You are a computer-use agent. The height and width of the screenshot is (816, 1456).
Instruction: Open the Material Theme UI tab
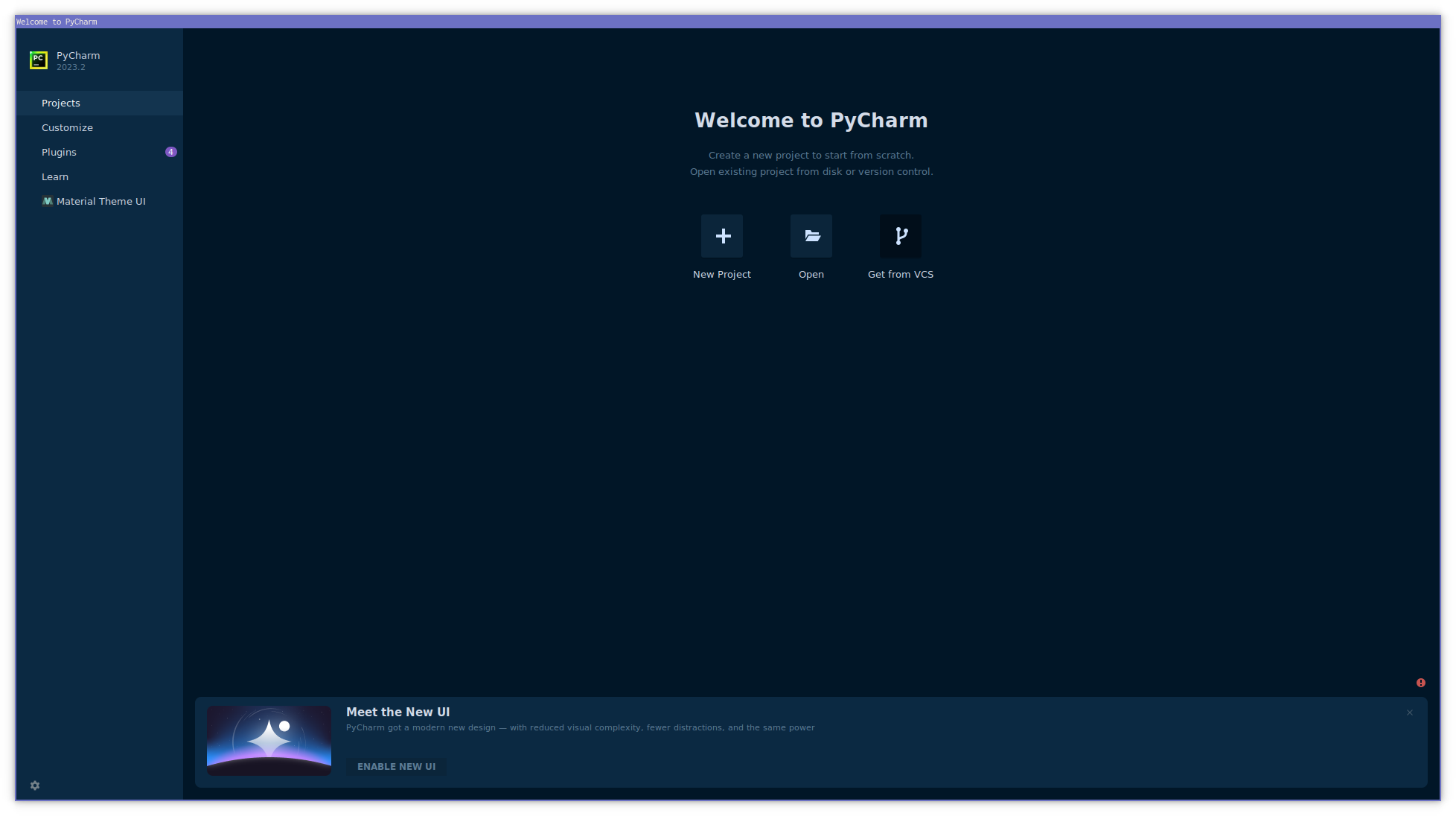pos(100,201)
